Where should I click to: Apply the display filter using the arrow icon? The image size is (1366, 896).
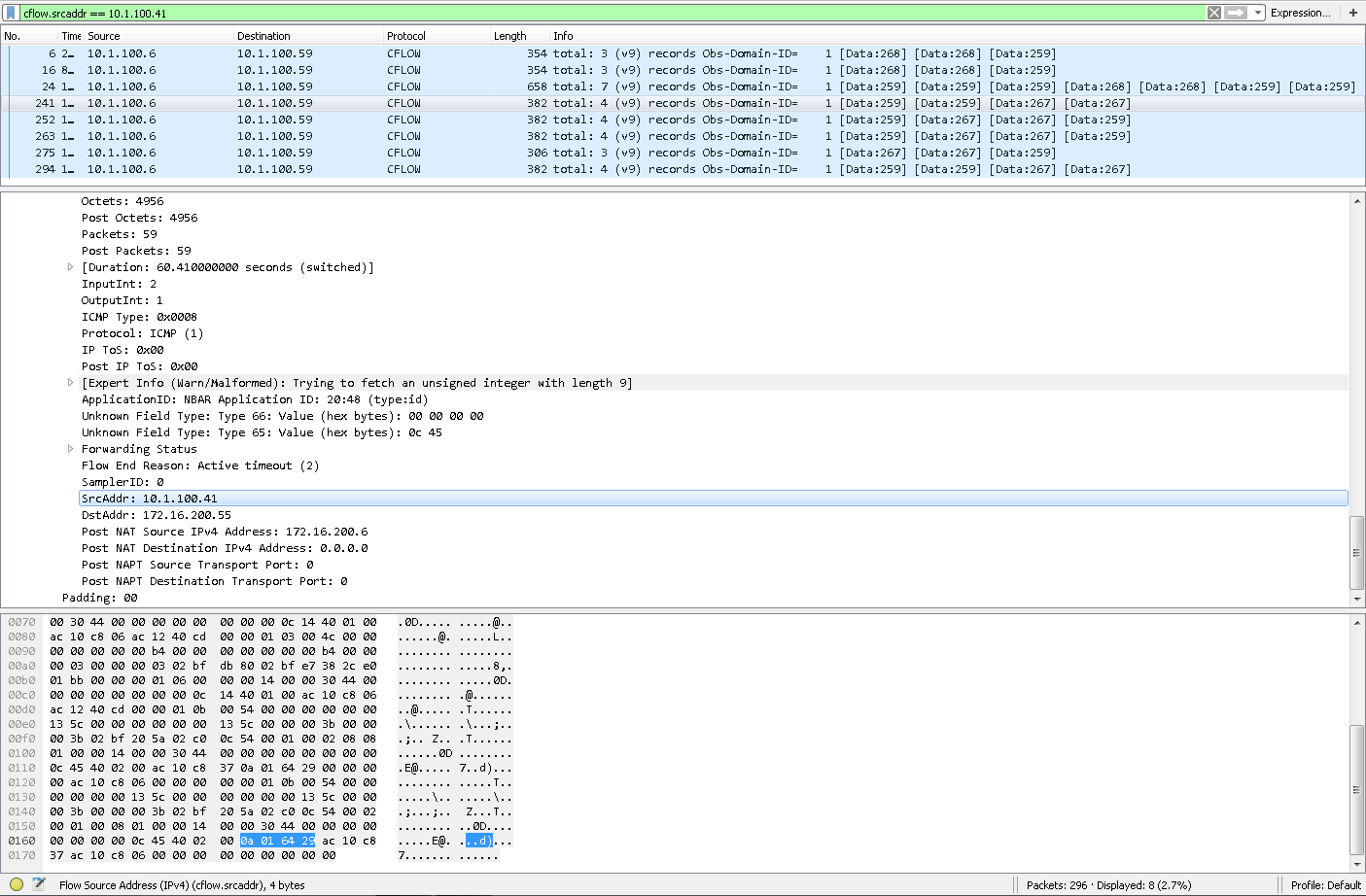pyautogui.click(x=1236, y=13)
